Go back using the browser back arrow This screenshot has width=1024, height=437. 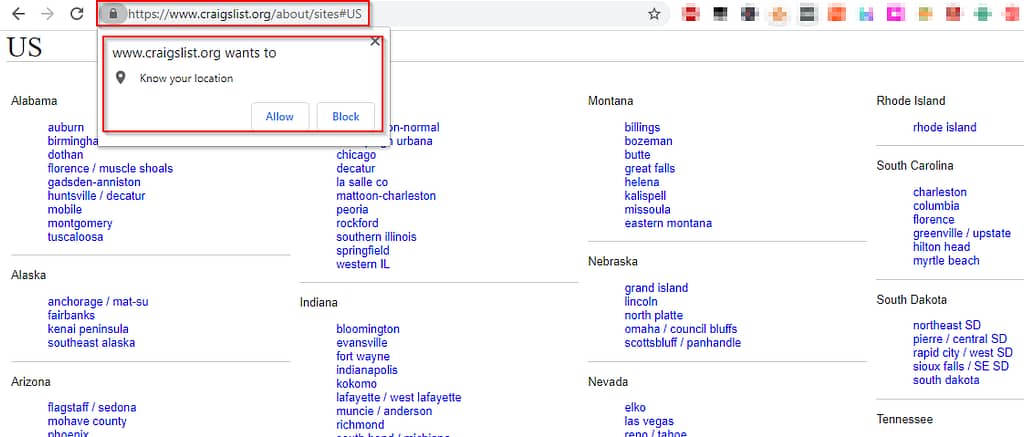coord(19,14)
